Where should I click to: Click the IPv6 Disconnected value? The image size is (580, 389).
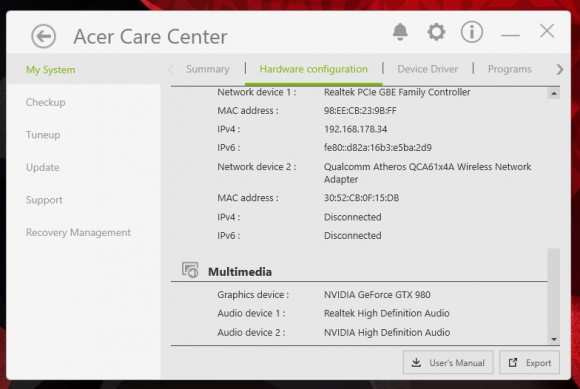click(353, 236)
